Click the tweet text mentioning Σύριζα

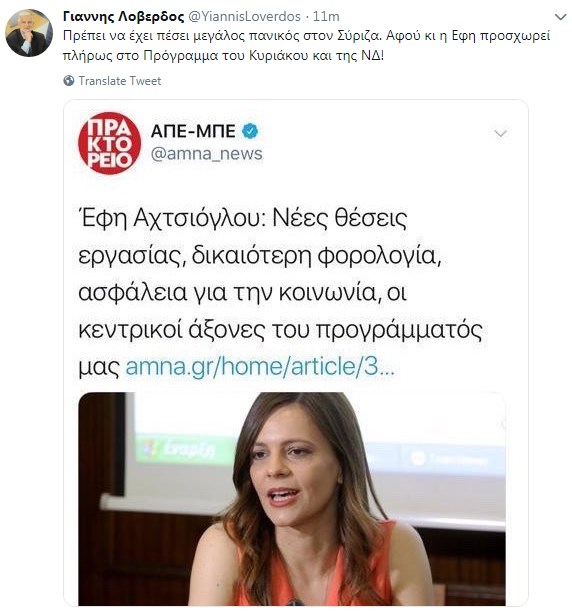click(x=307, y=45)
